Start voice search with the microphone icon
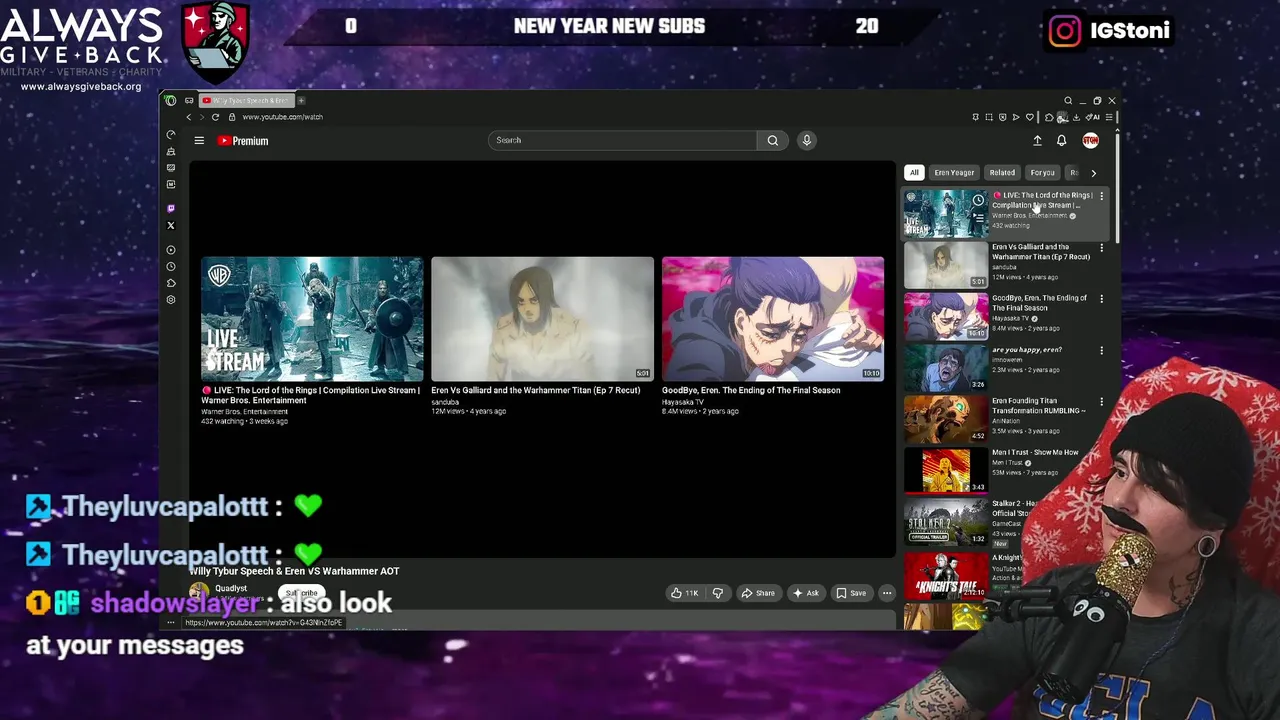This screenshot has height=720, width=1280. click(x=807, y=140)
